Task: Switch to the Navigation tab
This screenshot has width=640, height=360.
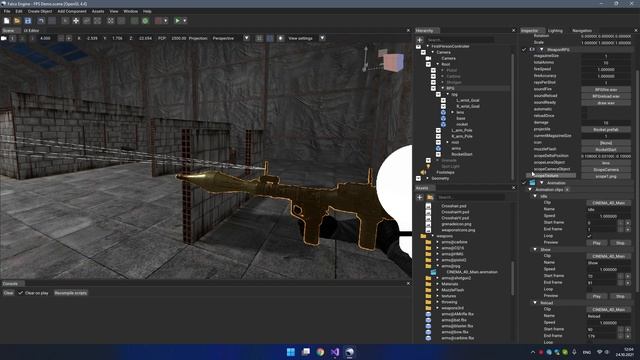Action: [582, 31]
